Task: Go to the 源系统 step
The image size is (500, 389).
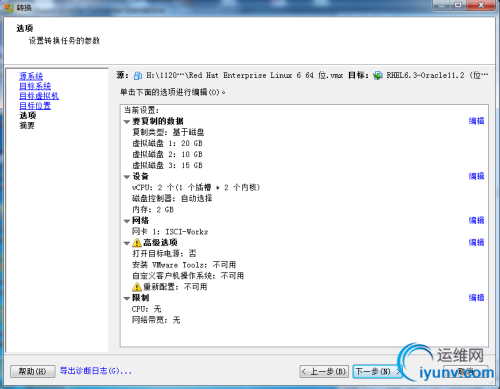Action: coord(31,76)
